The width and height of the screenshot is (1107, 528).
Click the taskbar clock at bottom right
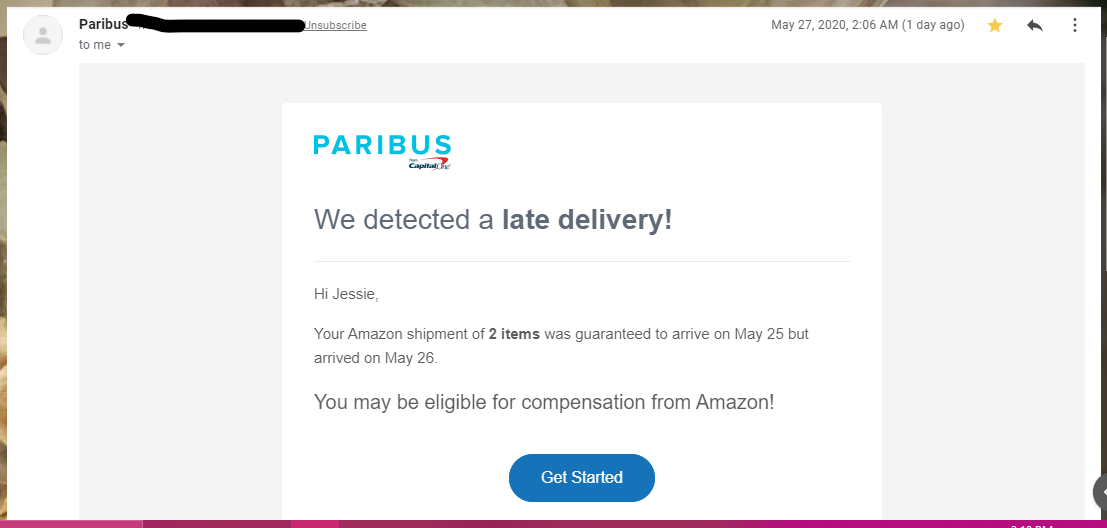pyautogui.click(x=1030, y=524)
